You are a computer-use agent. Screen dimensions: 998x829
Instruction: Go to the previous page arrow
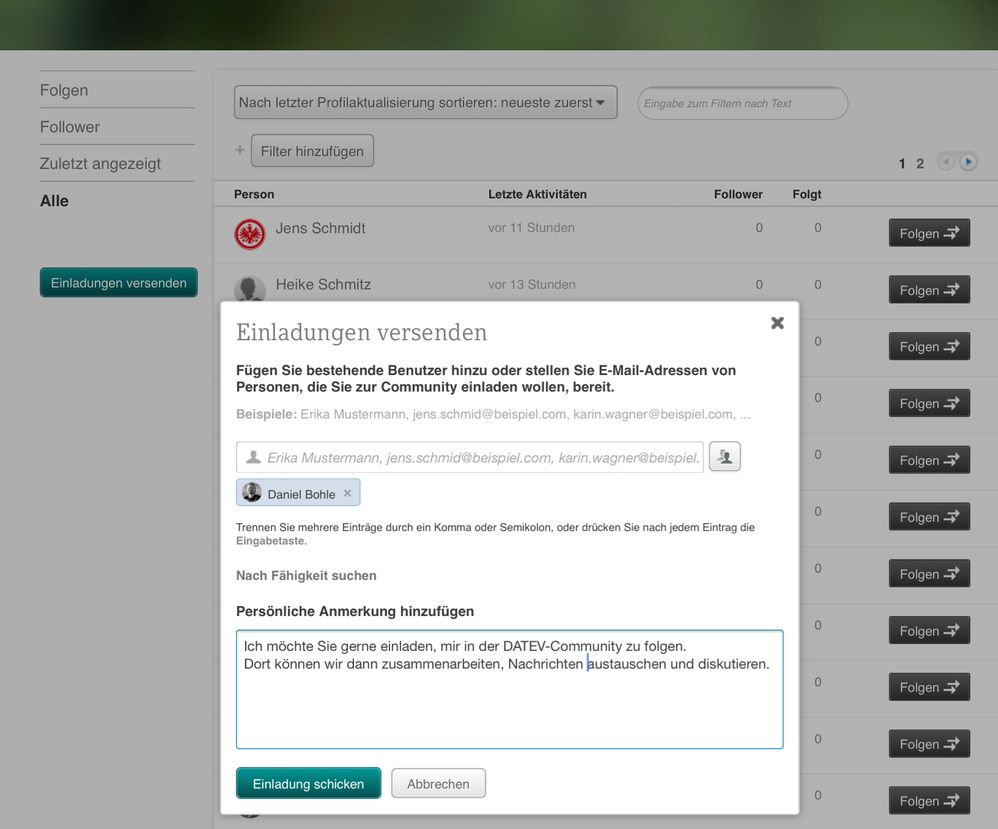[946, 162]
